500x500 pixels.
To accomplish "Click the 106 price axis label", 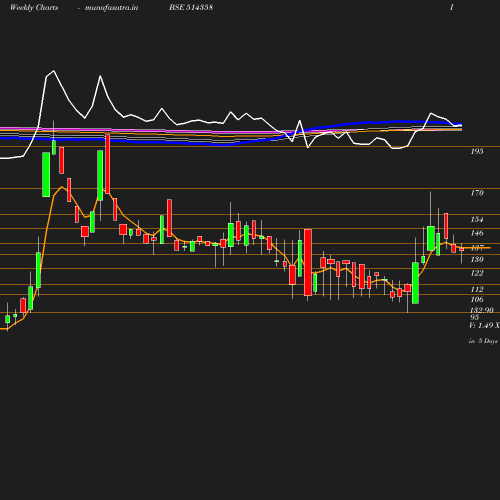I will tap(477, 299).
